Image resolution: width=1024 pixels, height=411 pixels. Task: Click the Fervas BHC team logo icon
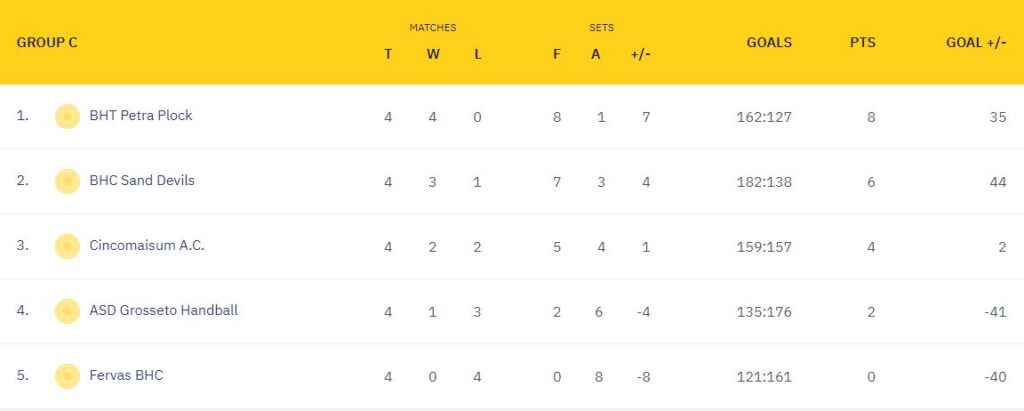67,376
